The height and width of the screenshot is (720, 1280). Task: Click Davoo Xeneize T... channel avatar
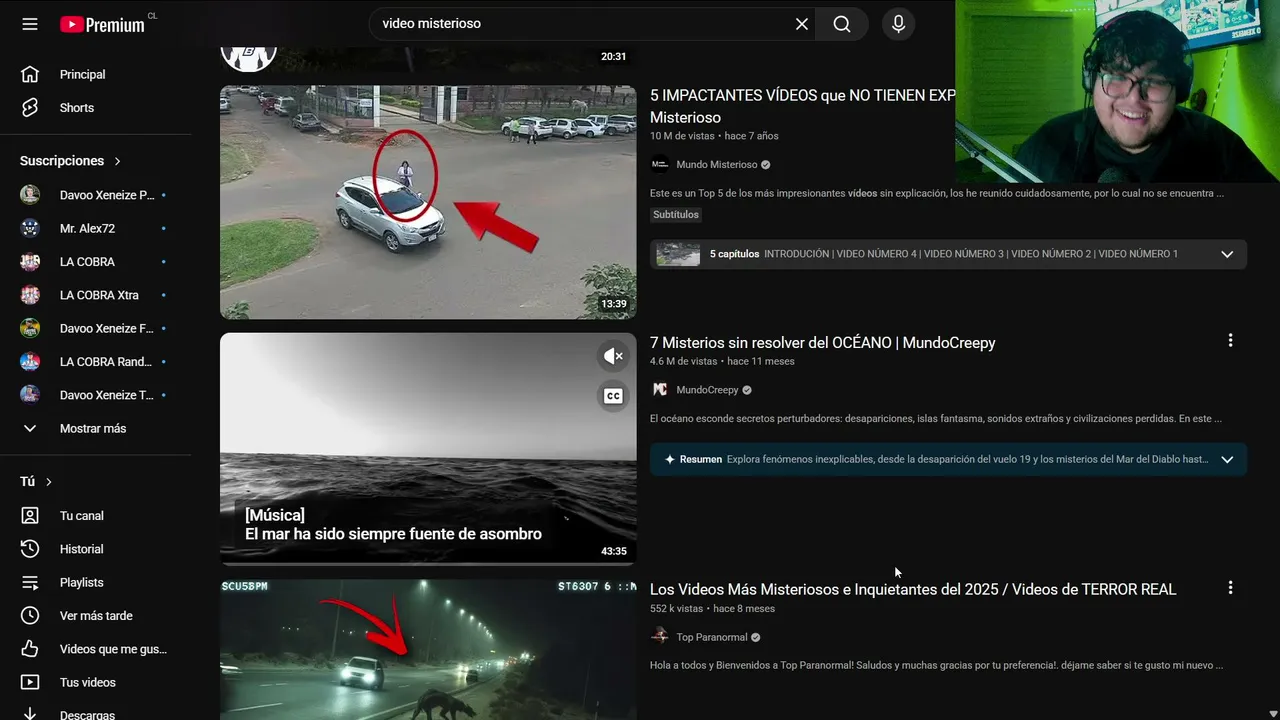pos(30,395)
